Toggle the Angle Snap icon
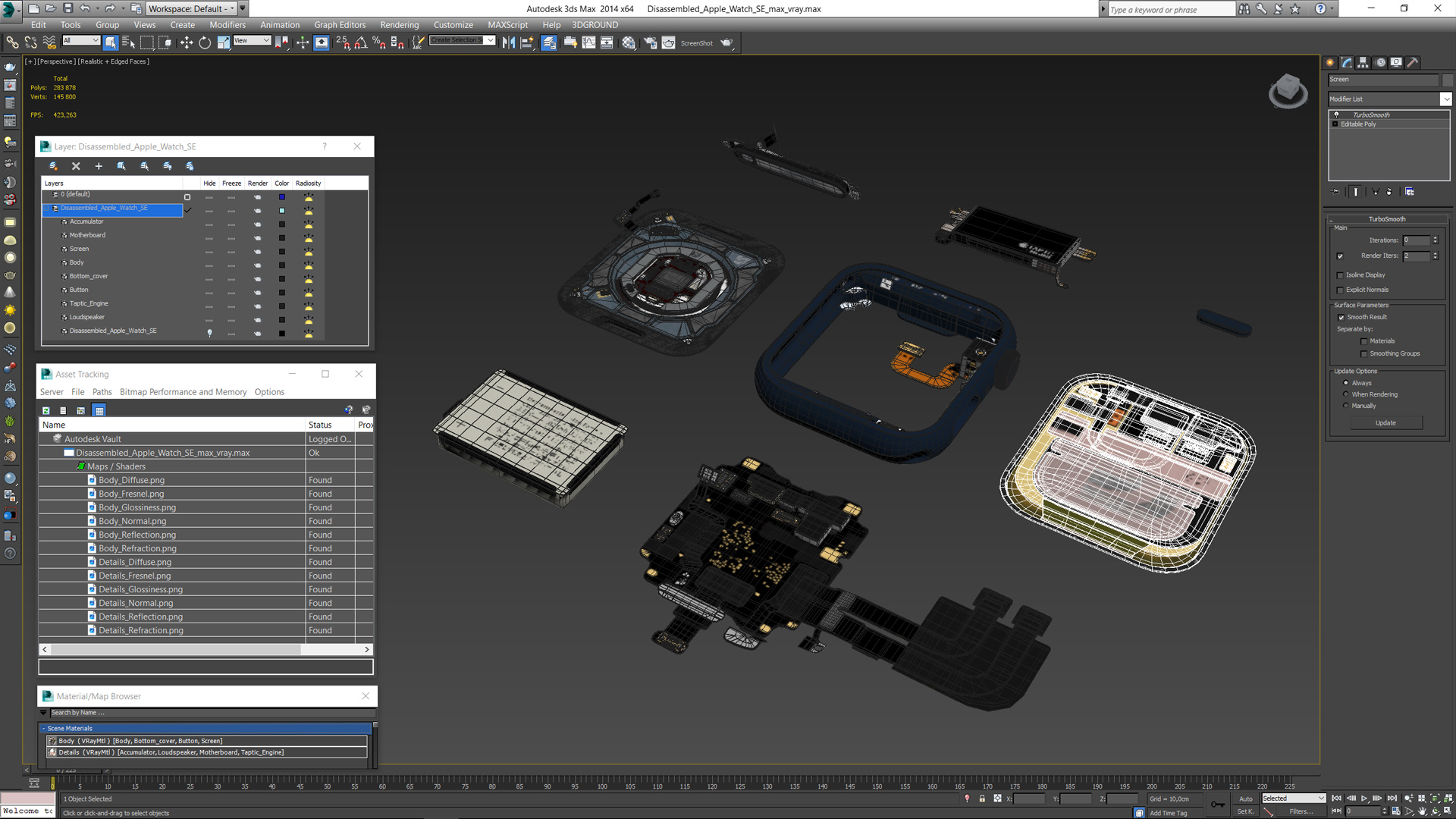The height and width of the screenshot is (819, 1456). pos(361,42)
